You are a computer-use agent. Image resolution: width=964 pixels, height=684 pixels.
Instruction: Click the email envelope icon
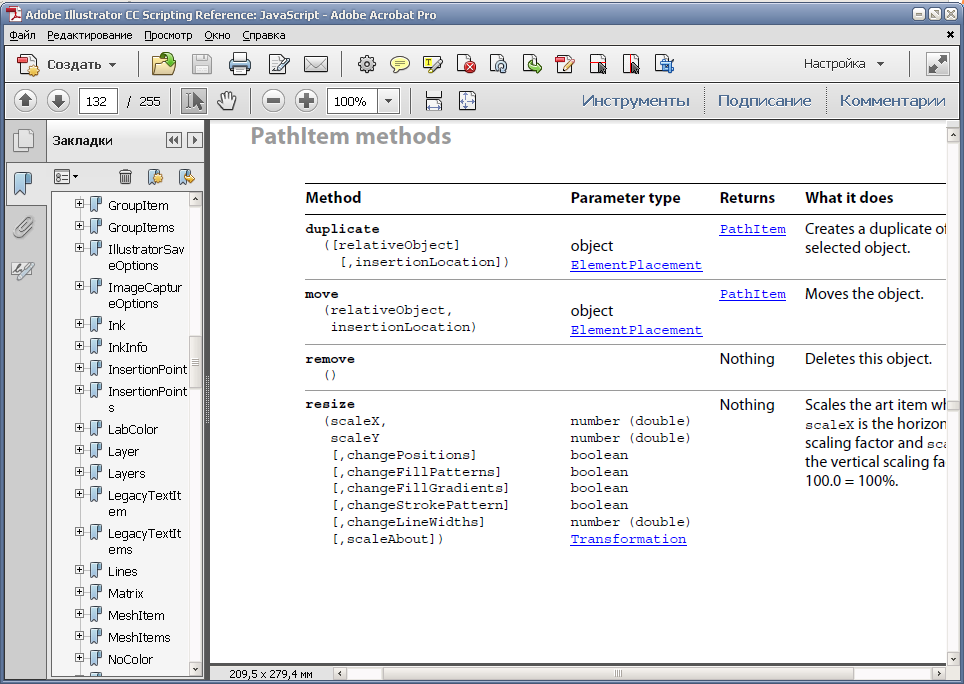[x=316, y=65]
